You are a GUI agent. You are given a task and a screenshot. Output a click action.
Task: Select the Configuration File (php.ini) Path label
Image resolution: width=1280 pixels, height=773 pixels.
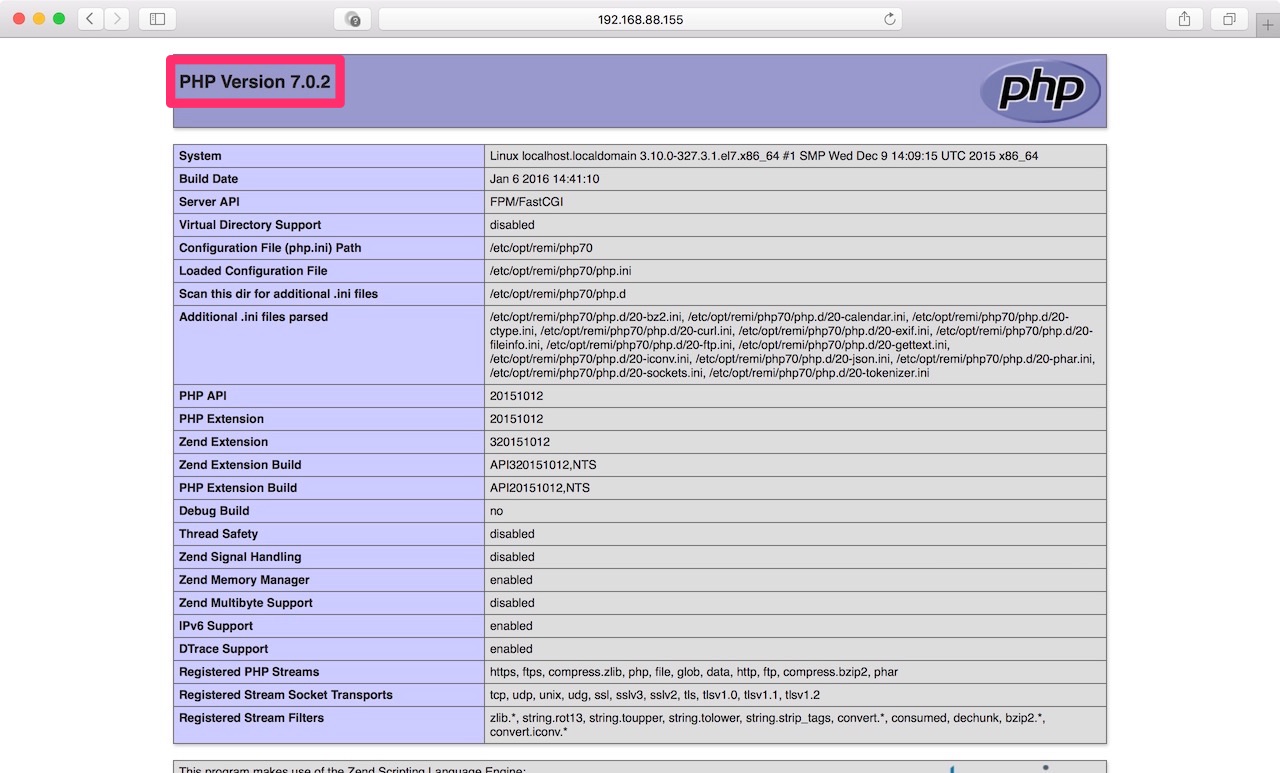coord(270,248)
